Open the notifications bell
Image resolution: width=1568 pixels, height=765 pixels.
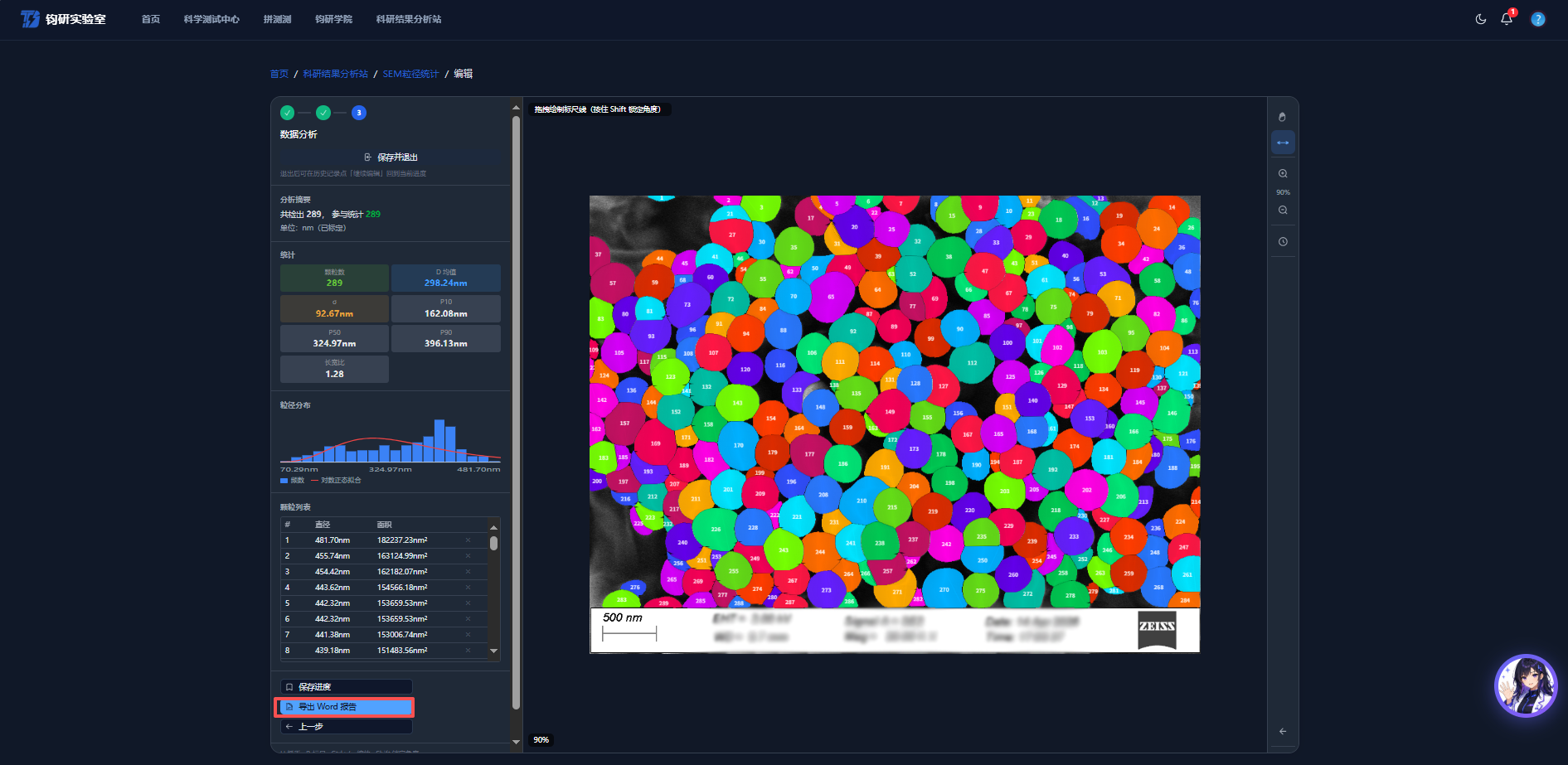pos(1507,19)
